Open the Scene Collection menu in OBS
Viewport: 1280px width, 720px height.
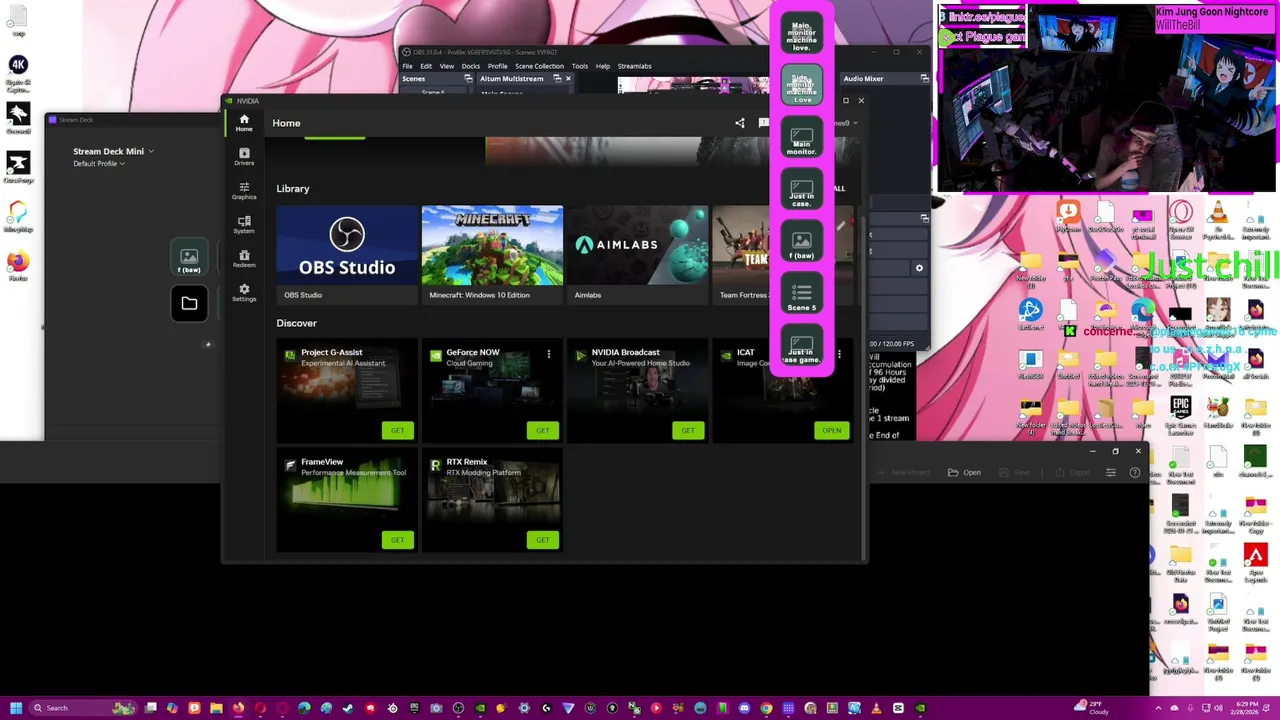[539, 66]
